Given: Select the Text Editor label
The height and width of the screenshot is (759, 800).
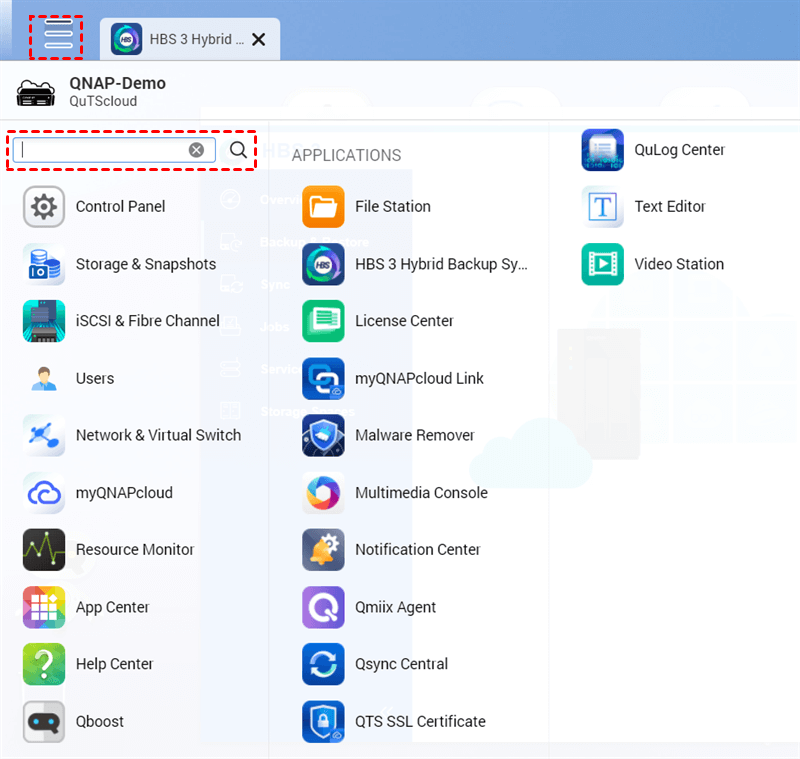Looking at the screenshot, I should [670, 207].
